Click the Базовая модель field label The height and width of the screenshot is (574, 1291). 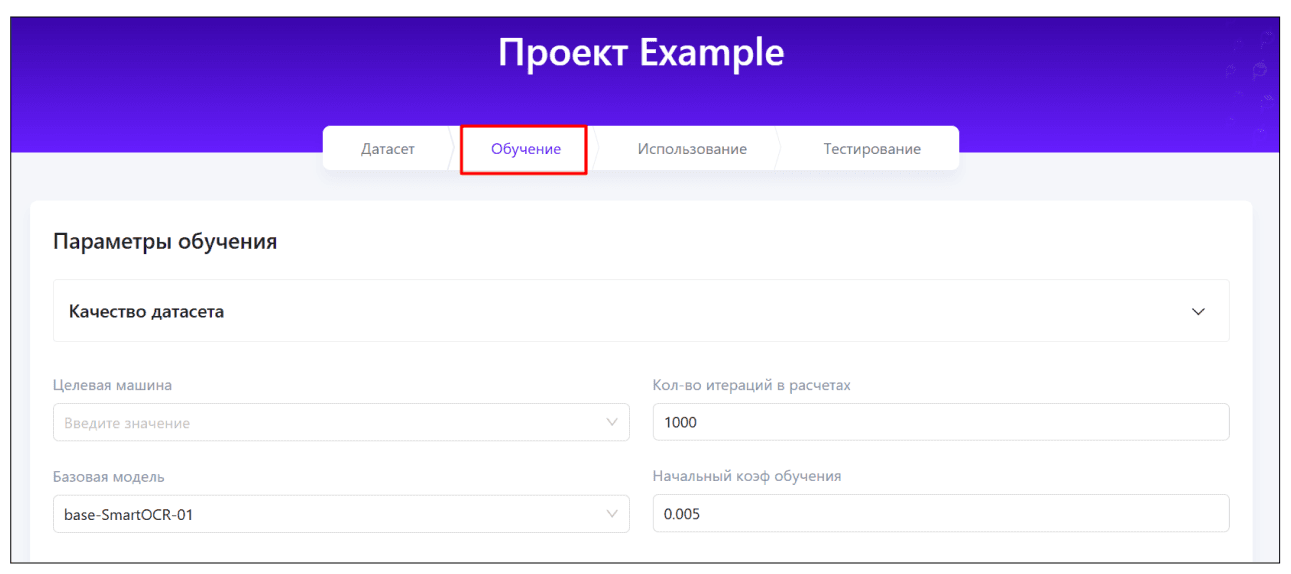tap(108, 477)
